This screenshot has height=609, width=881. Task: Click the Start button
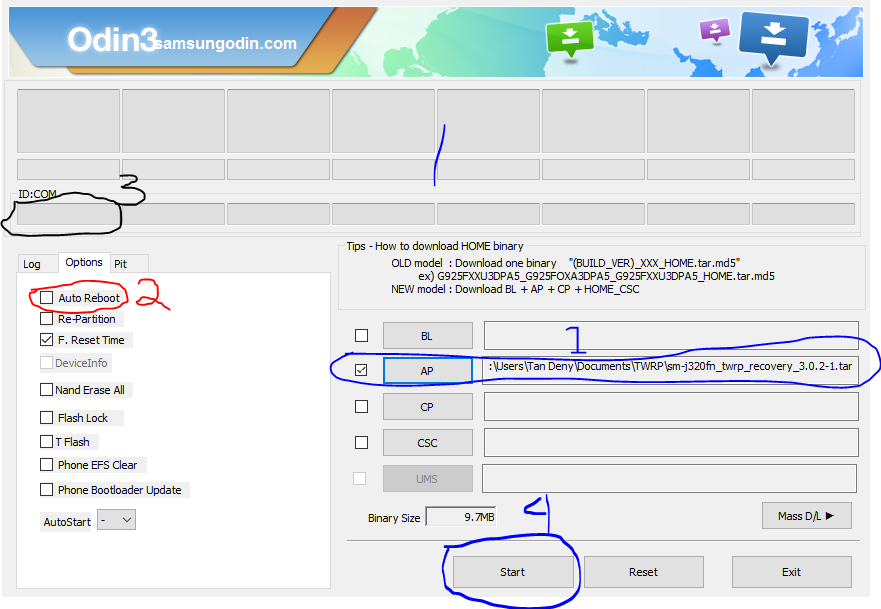[512, 572]
